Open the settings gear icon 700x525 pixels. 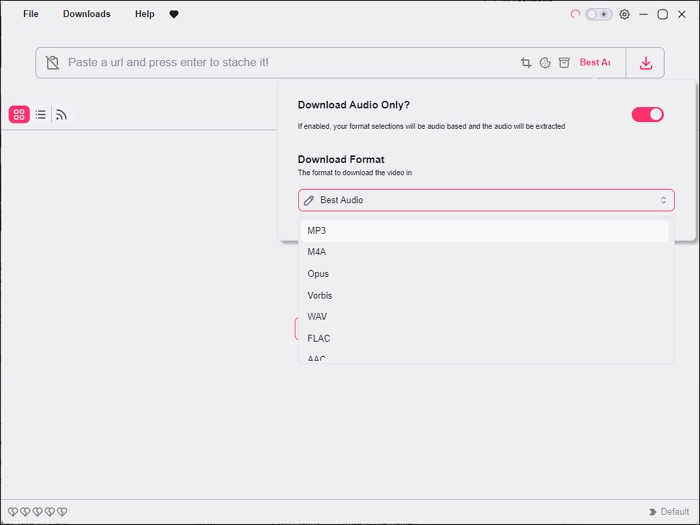click(625, 15)
